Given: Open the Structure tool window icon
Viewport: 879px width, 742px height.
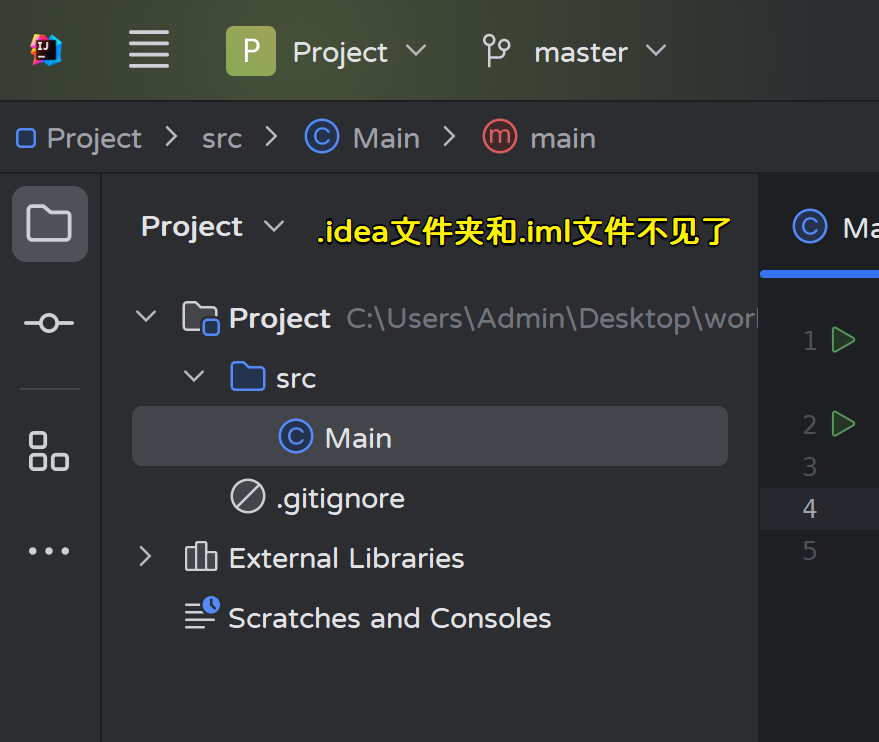Looking at the screenshot, I should pos(49,451).
